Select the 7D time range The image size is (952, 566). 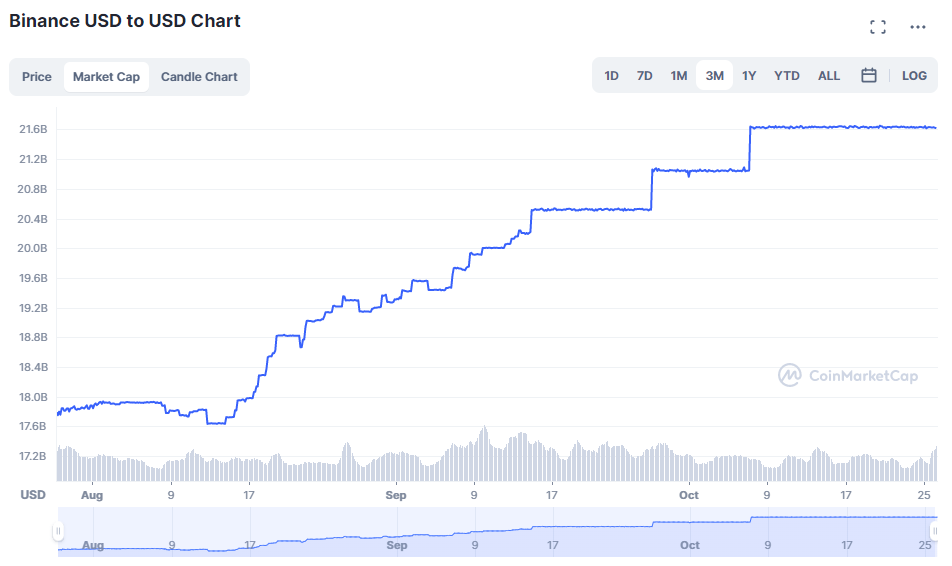pos(645,76)
